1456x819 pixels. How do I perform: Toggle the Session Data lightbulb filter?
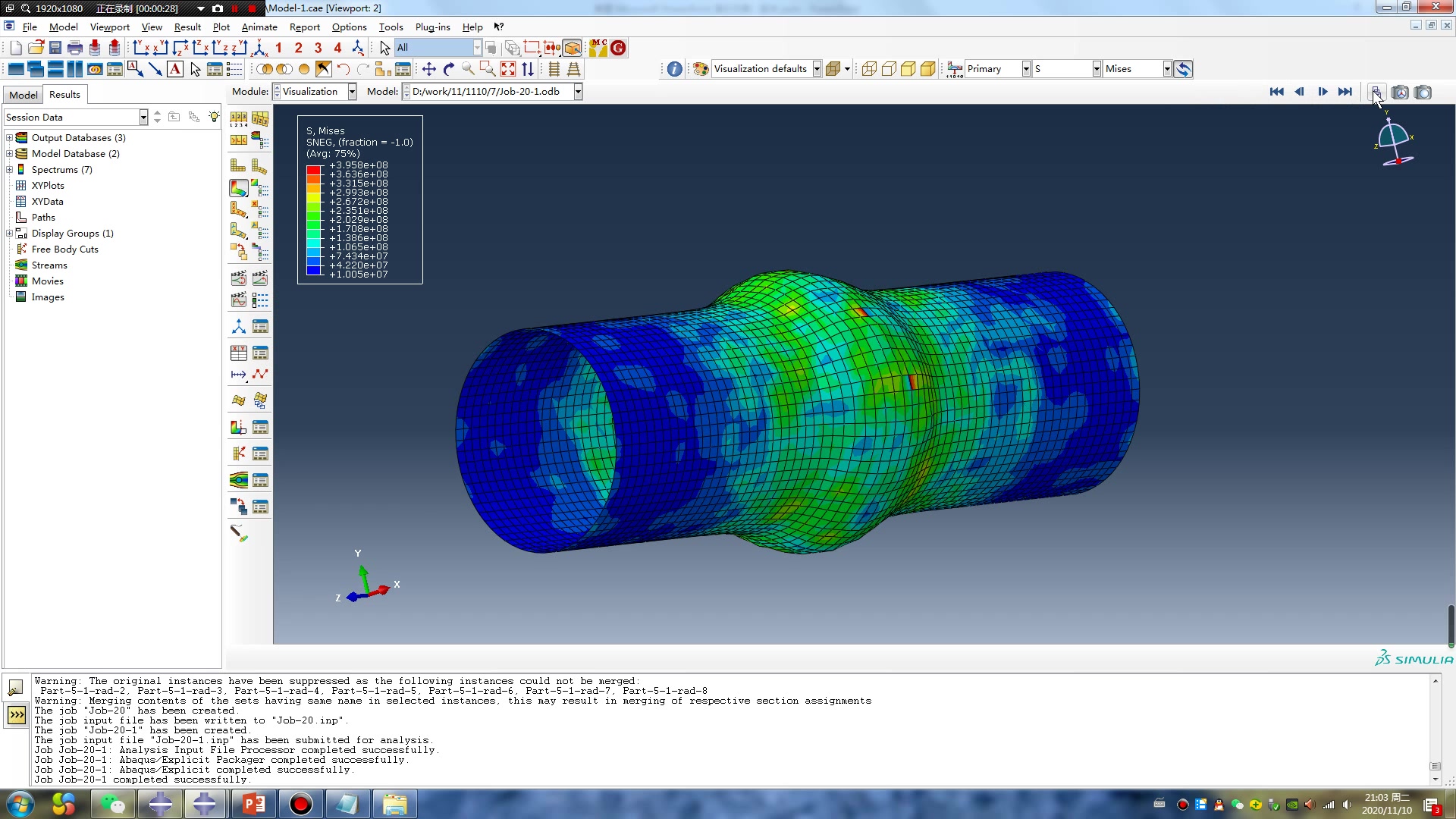tap(215, 117)
